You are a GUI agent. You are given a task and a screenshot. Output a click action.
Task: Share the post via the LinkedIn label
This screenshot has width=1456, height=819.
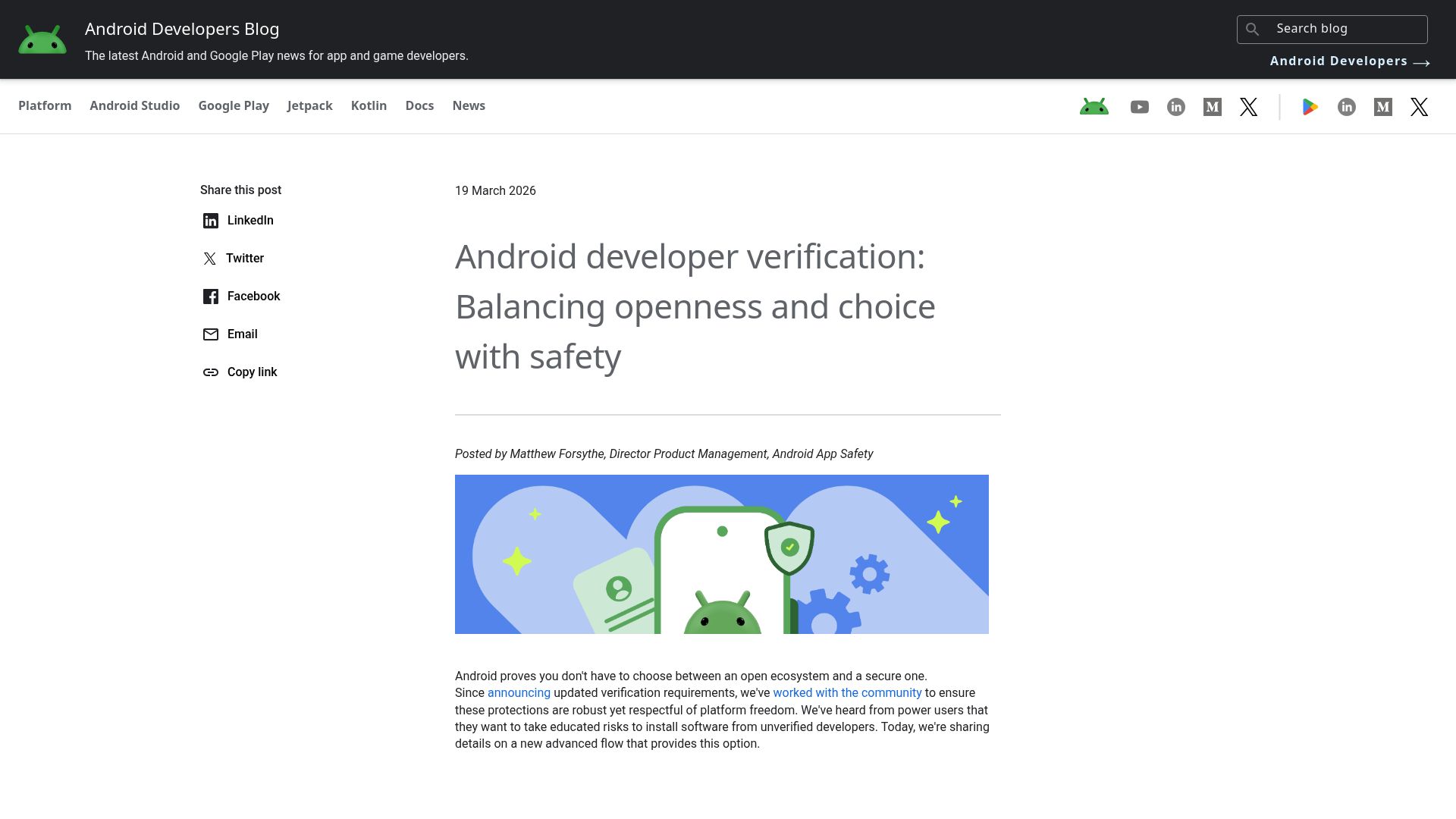click(250, 221)
